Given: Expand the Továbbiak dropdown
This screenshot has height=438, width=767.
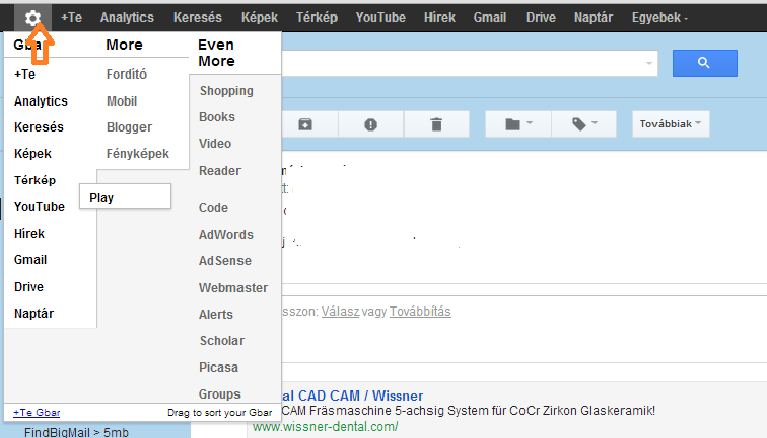Looking at the screenshot, I should tap(670, 124).
